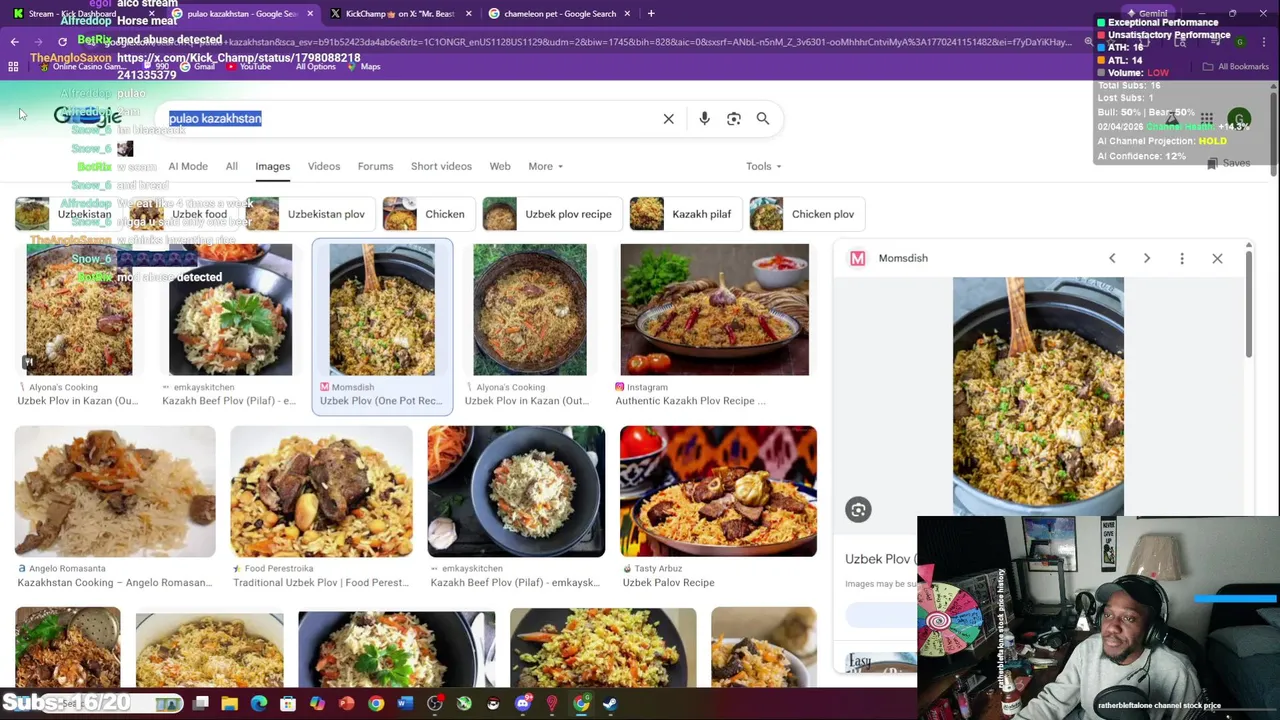The width and height of the screenshot is (1280, 720).
Task: Open the Maps bookmark
Action: [364, 67]
